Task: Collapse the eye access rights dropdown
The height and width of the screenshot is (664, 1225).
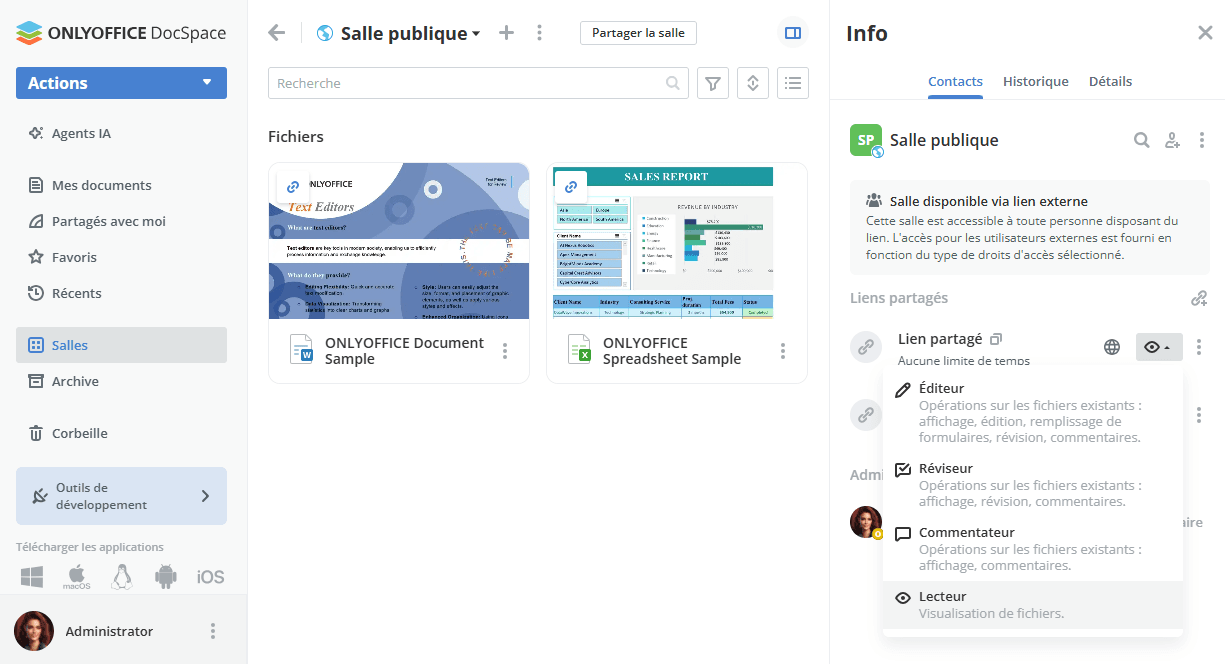Action: point(1158,347)
